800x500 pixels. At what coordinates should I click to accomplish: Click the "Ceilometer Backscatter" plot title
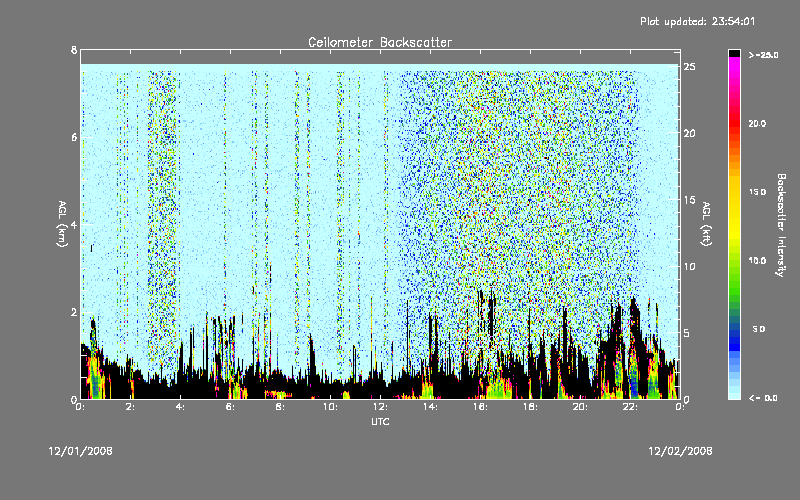[x=380, y=42]
